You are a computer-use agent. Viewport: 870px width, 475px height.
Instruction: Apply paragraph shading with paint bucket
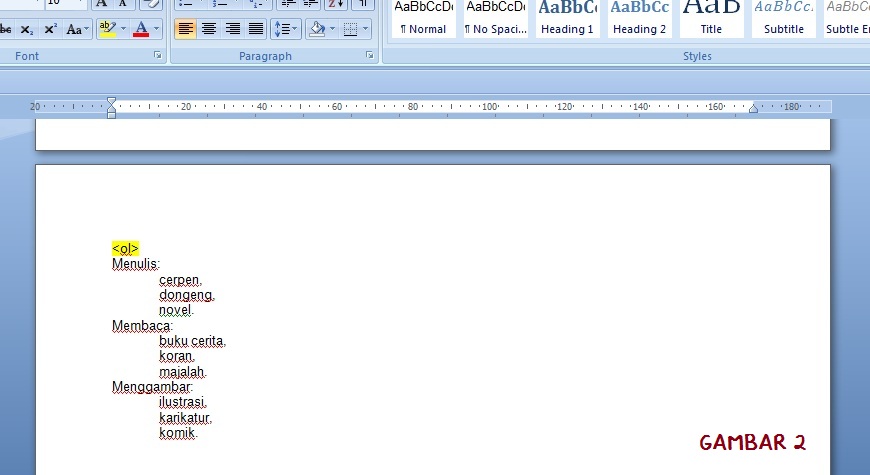click(317, 29)
